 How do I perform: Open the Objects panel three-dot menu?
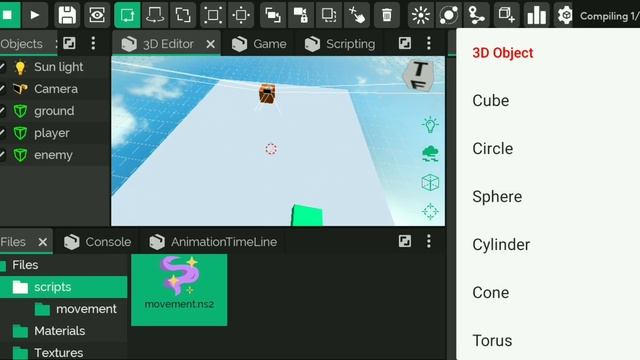coord(93,43)
